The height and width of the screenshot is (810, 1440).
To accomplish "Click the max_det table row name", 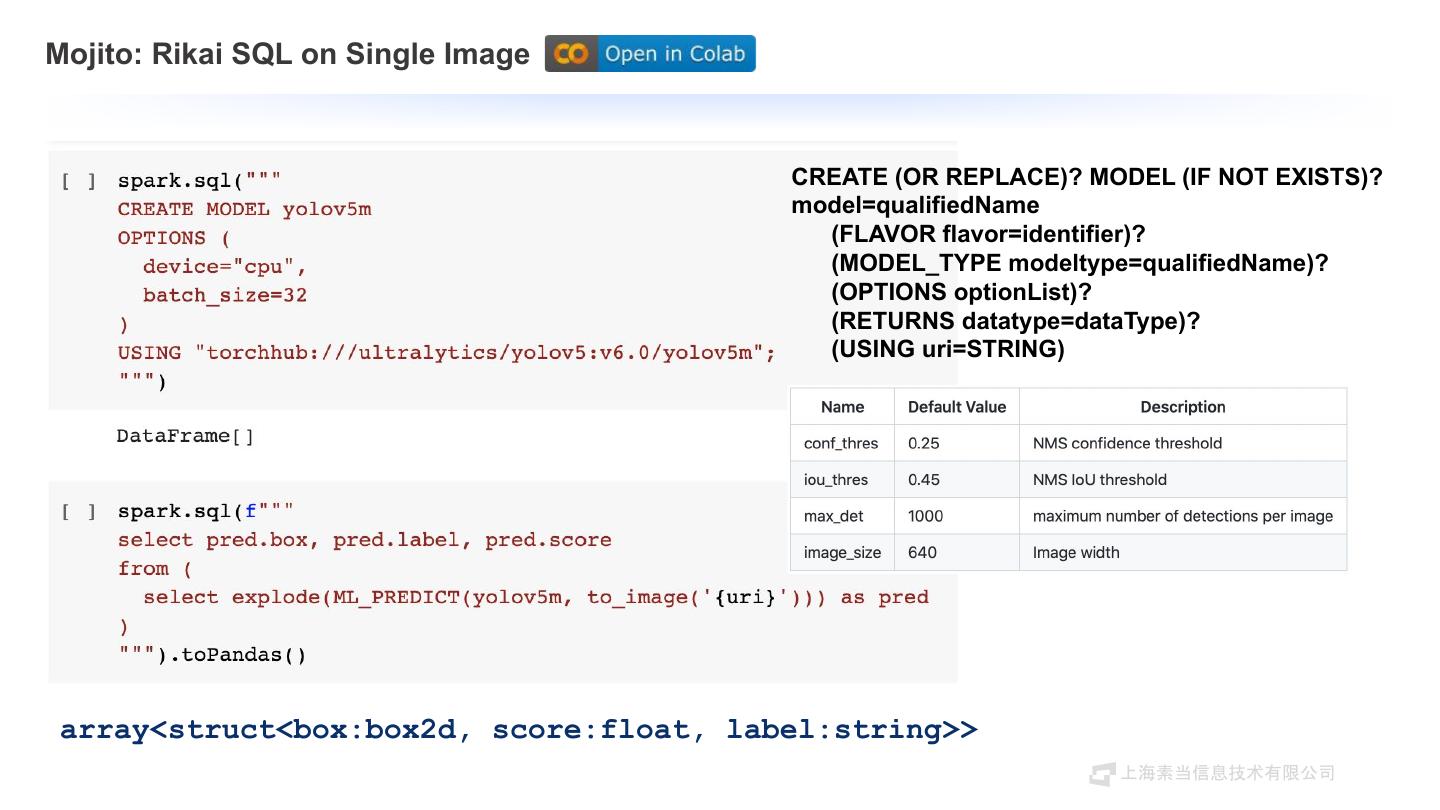I will point(834,516).
